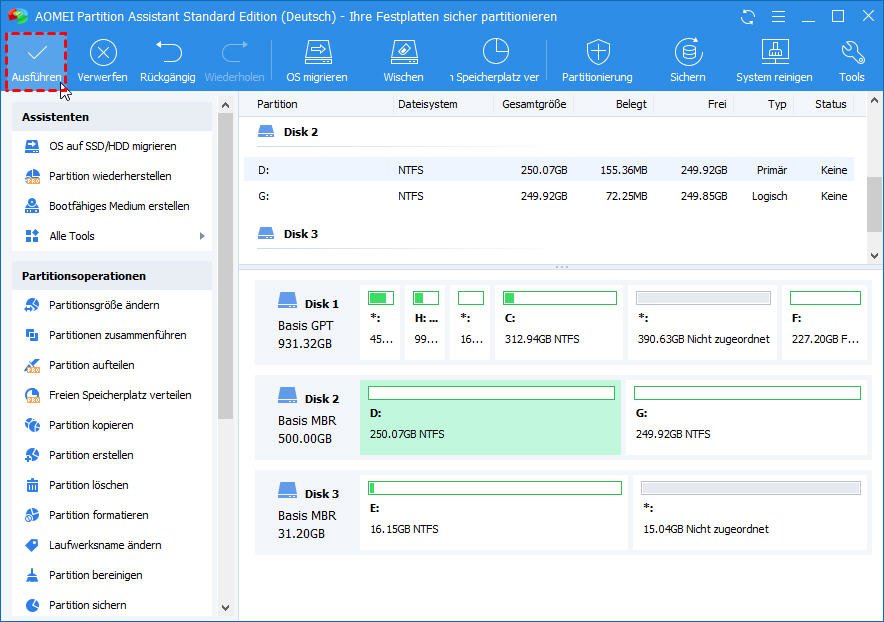Open the Speicherplatz verteilen toolbar tool
This screenshot has height=622, width=884.
coord(495,61)
